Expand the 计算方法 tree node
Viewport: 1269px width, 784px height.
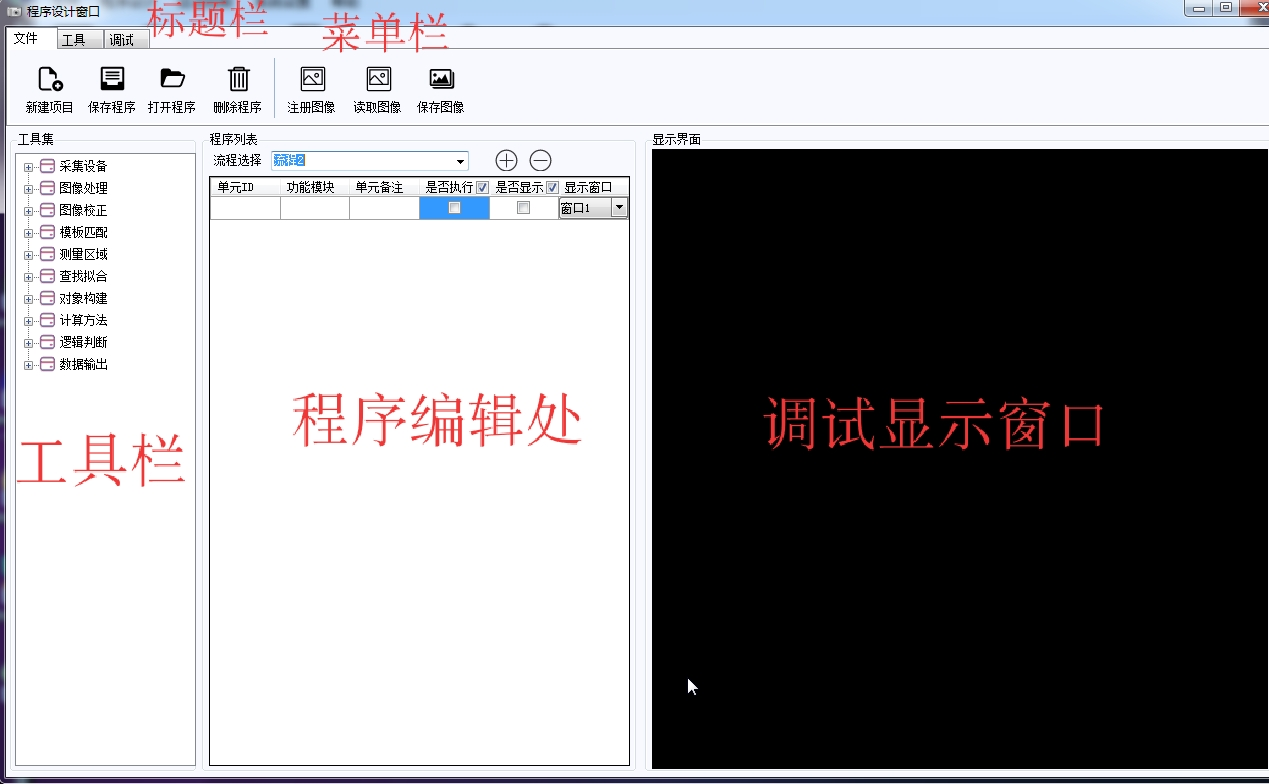tap(28, 321)
